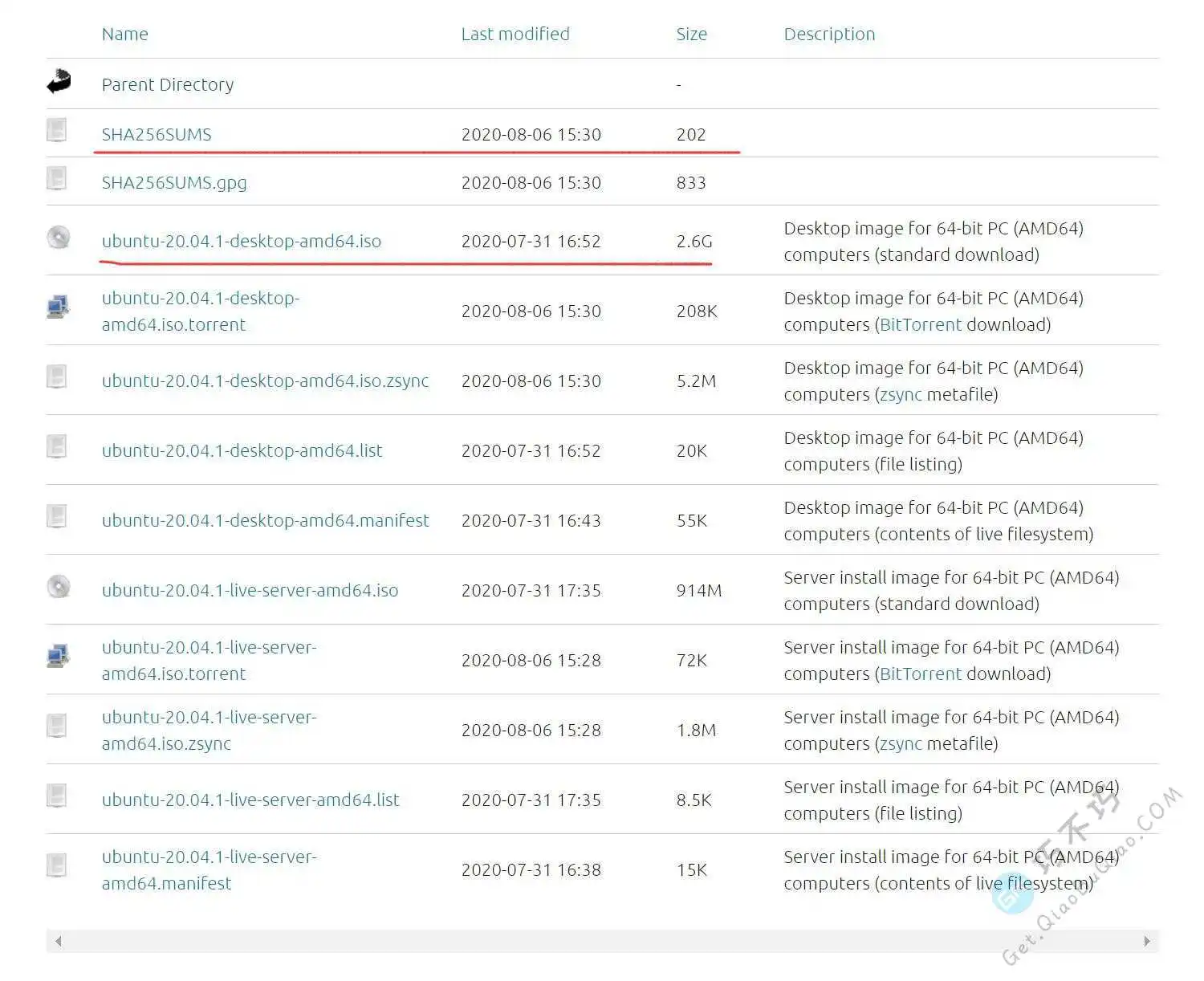
Task: Click the file icon for desktop-amd64.list
Action: [57, 446]
